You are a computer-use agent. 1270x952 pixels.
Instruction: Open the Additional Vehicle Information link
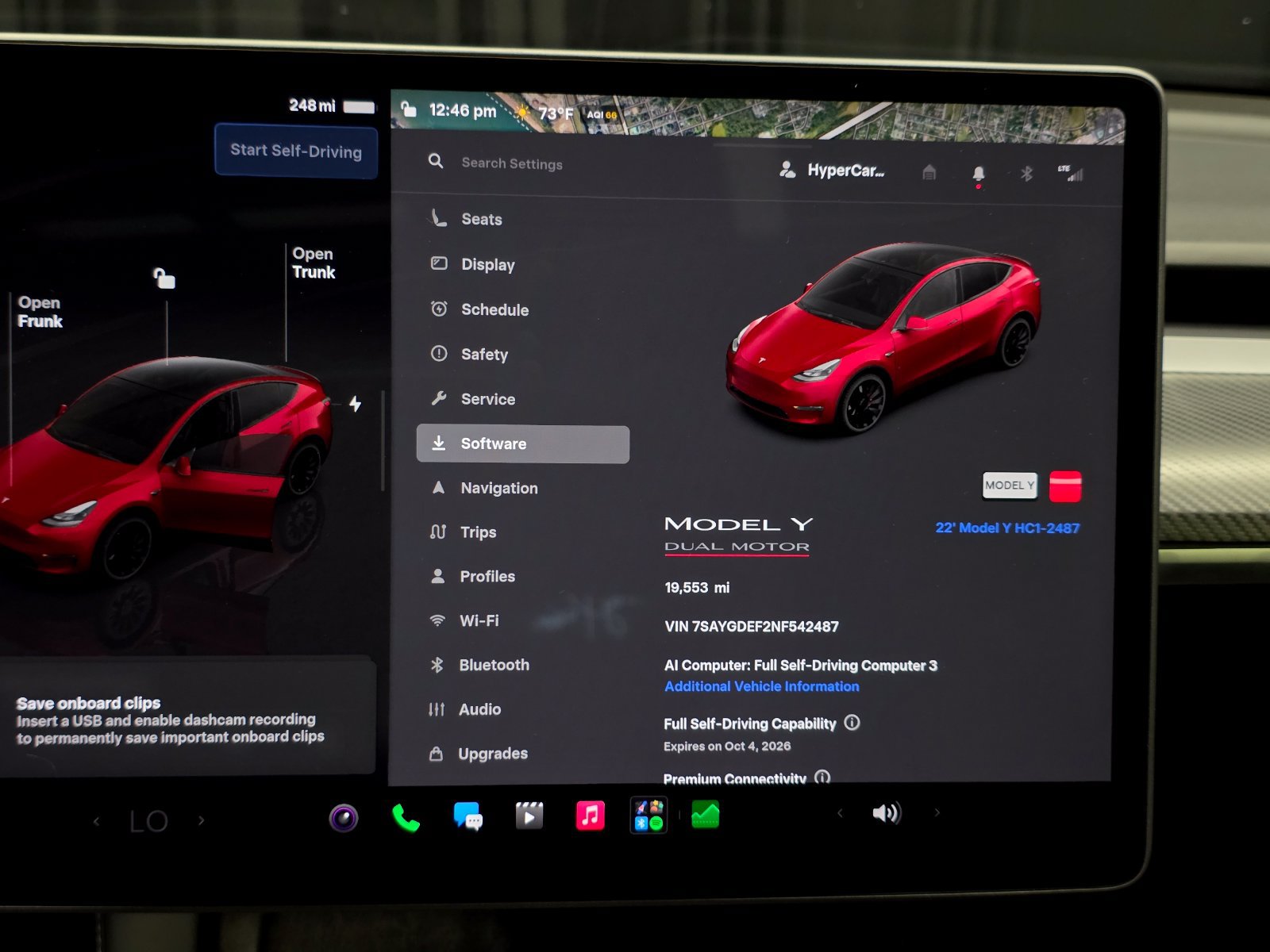click(x=762, y=686)
